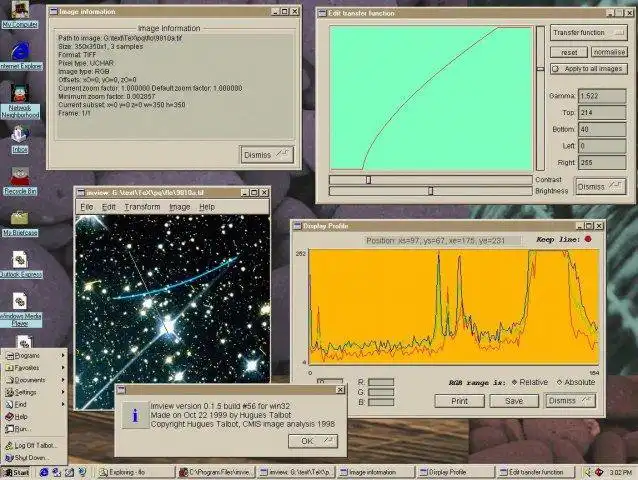Click the Show Desktop quick launch icon

tap(70, 472)
